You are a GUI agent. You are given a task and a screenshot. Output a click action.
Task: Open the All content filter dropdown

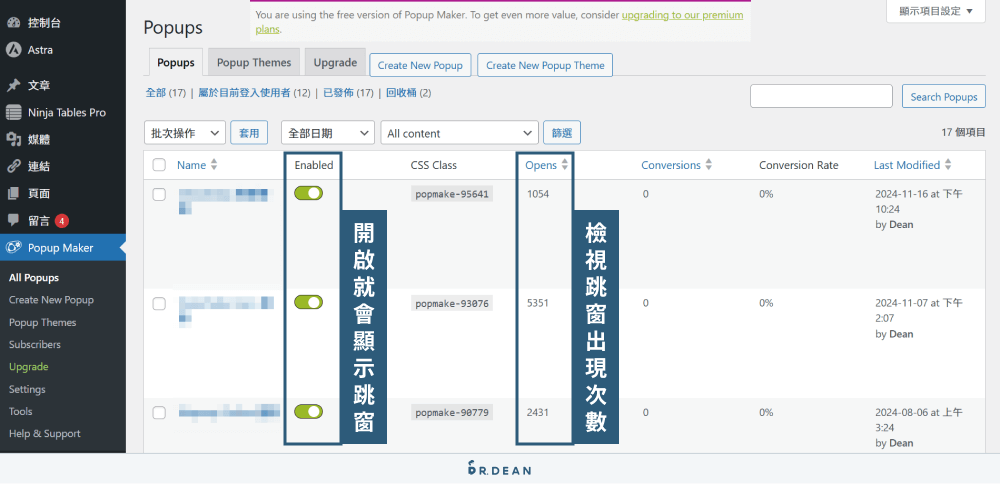tap(459, 133)
